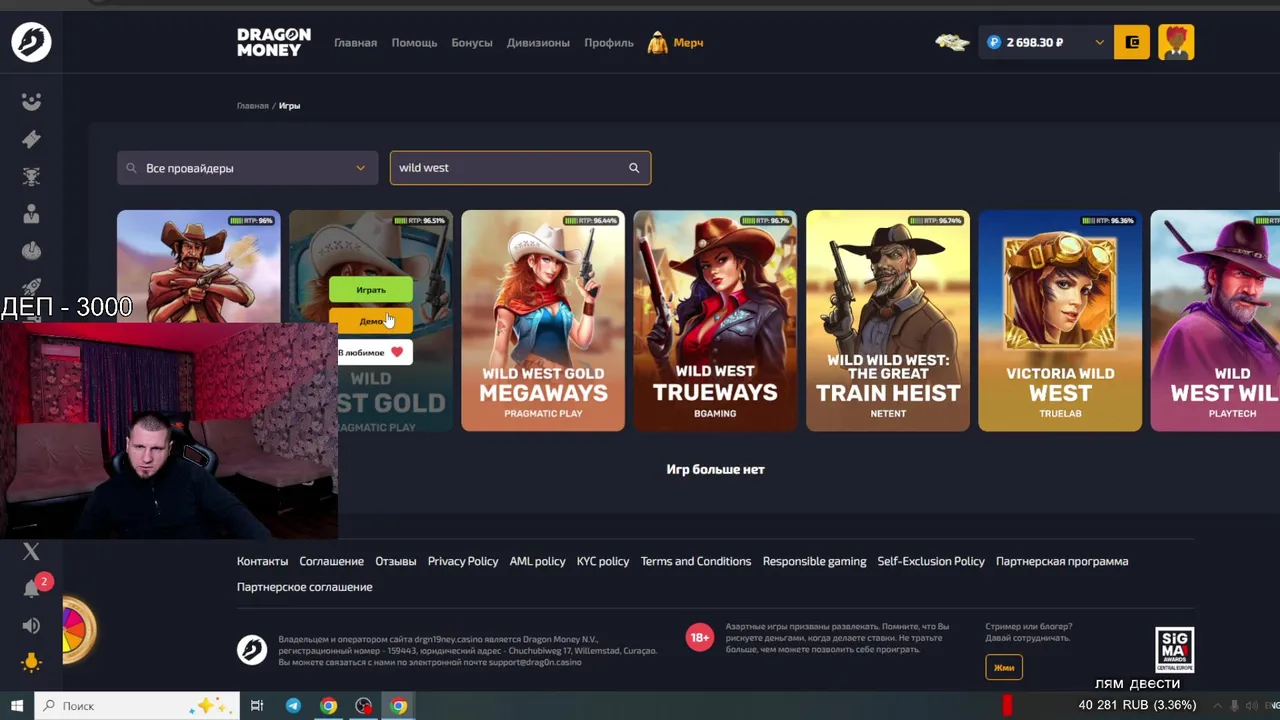Open the X social link in sidebar
1280x720 pixels.
31,551
